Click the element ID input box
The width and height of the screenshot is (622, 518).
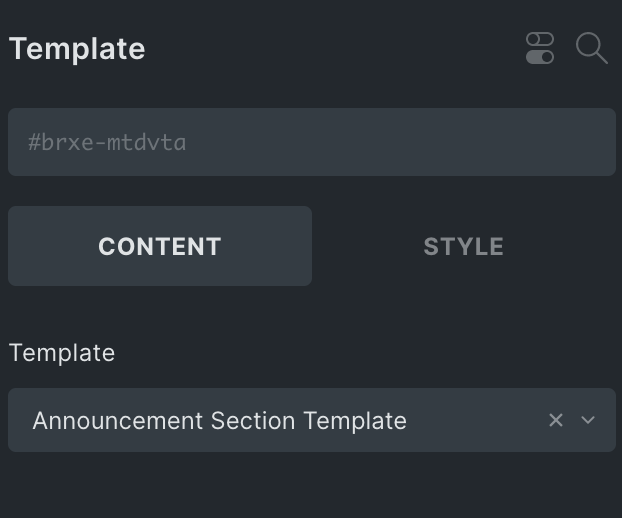(x=312, y=142)
